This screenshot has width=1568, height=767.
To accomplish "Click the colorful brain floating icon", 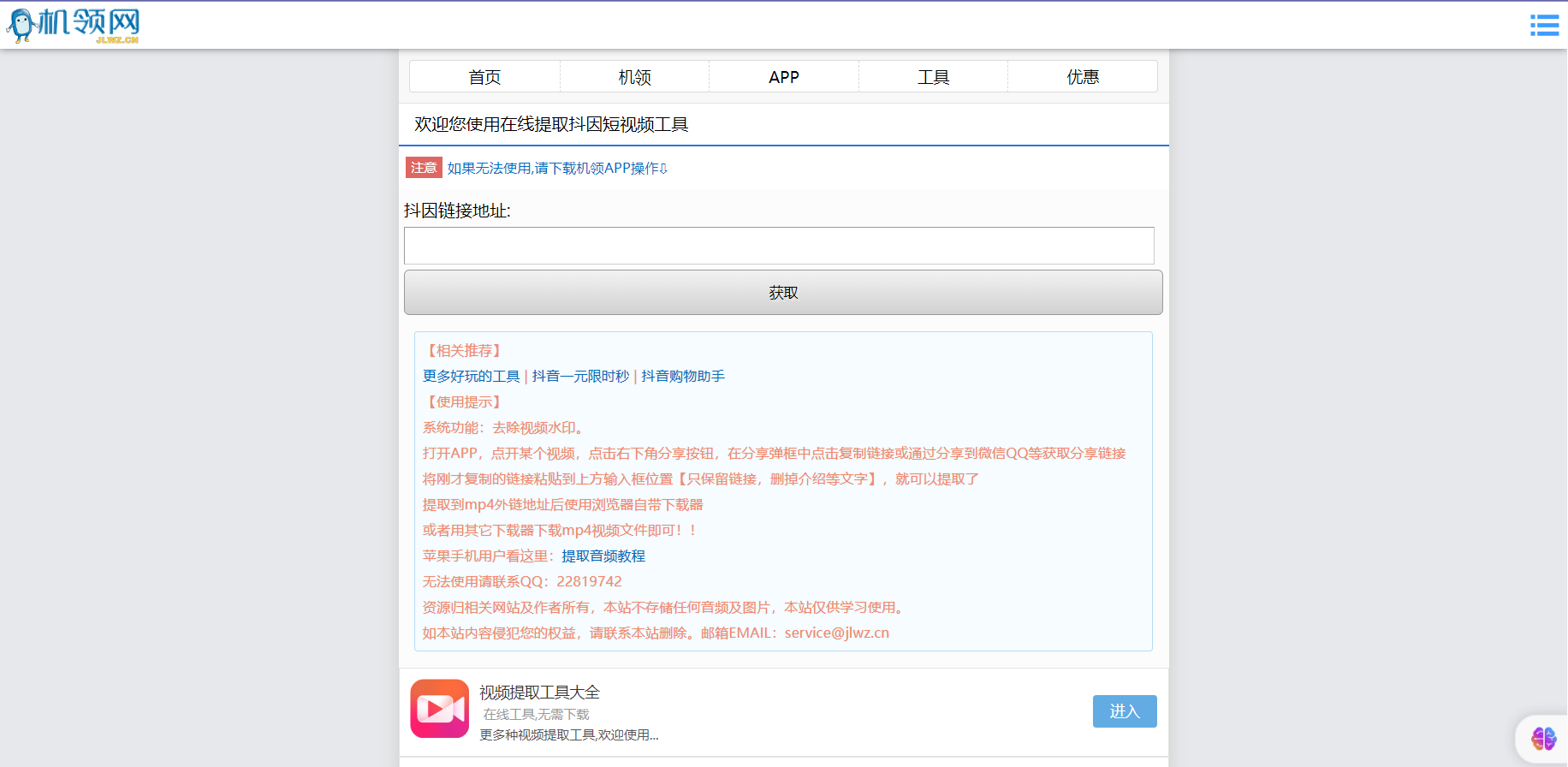I will 1543,738.
